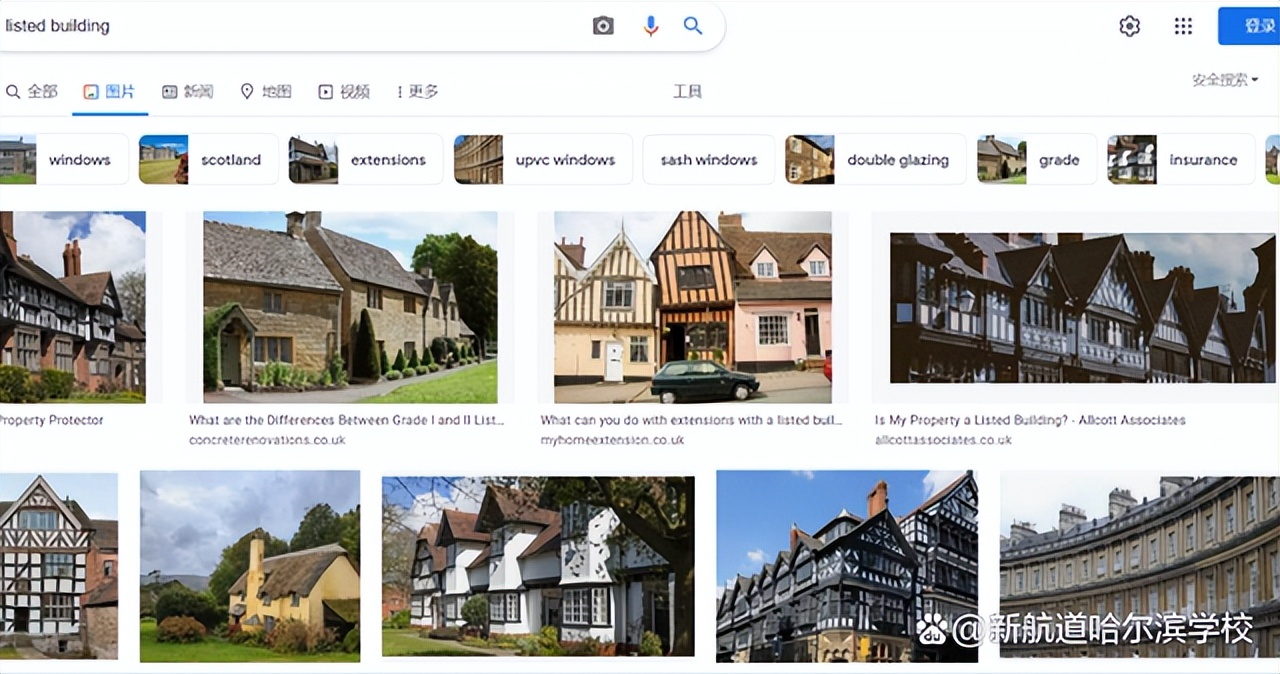This screenshot has height=674, width=1280.
Task: Click inside the 'listed building' search field
Action: (290, 26)
